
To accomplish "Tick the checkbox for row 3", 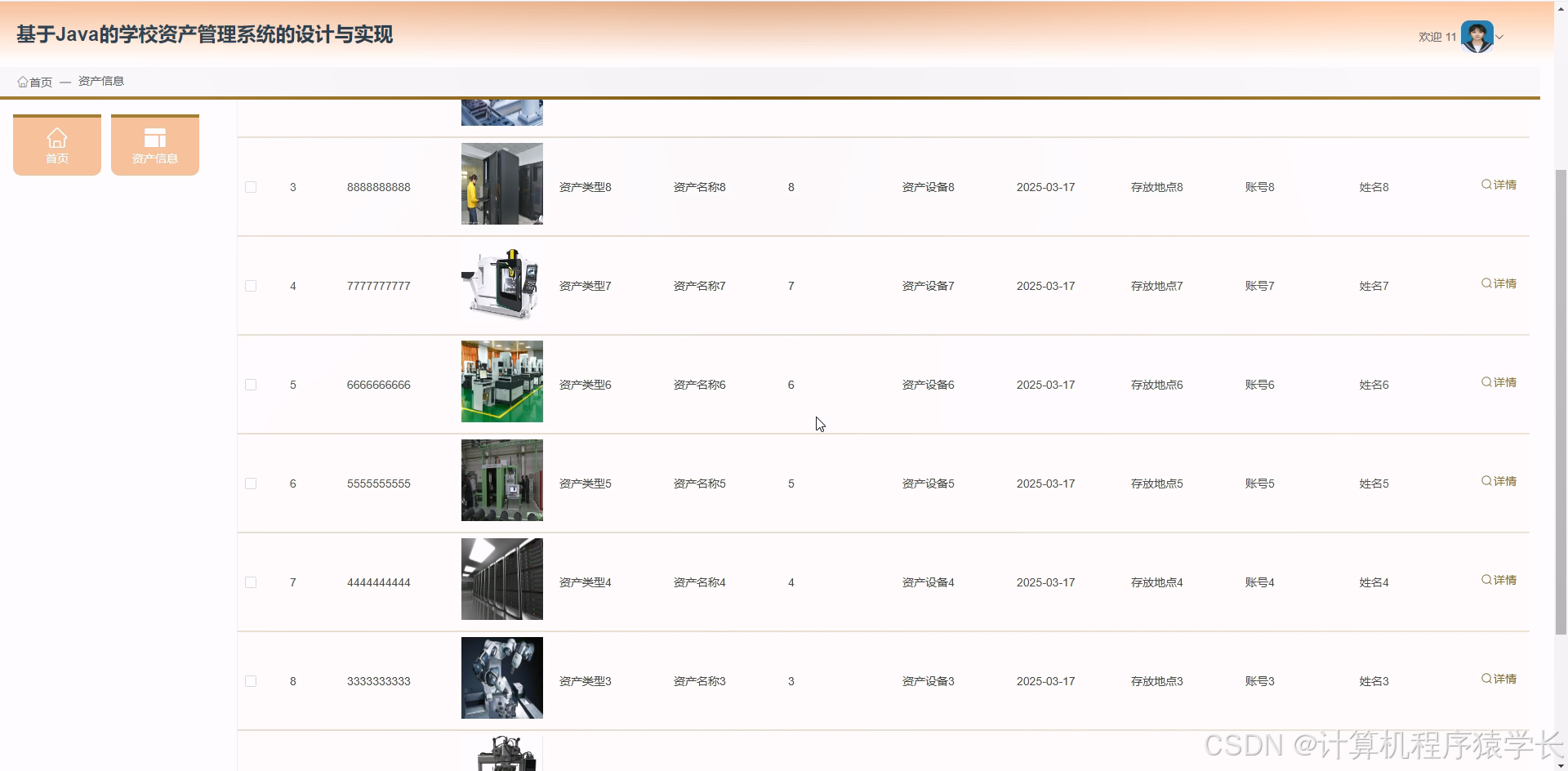I will coord(251,187).
